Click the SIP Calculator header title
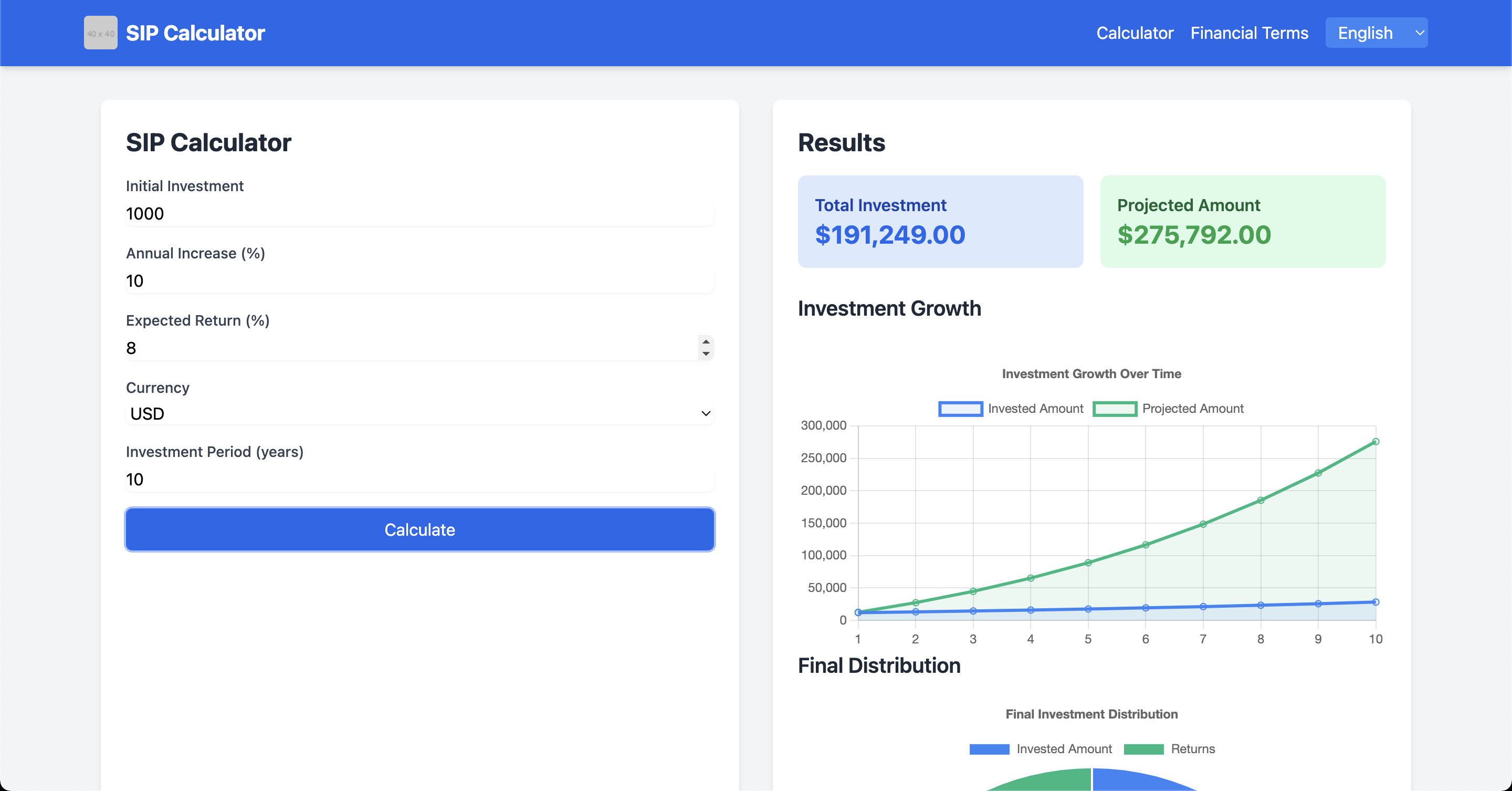The height and width of the screenshot is (791, 1512). coord(195,33)
